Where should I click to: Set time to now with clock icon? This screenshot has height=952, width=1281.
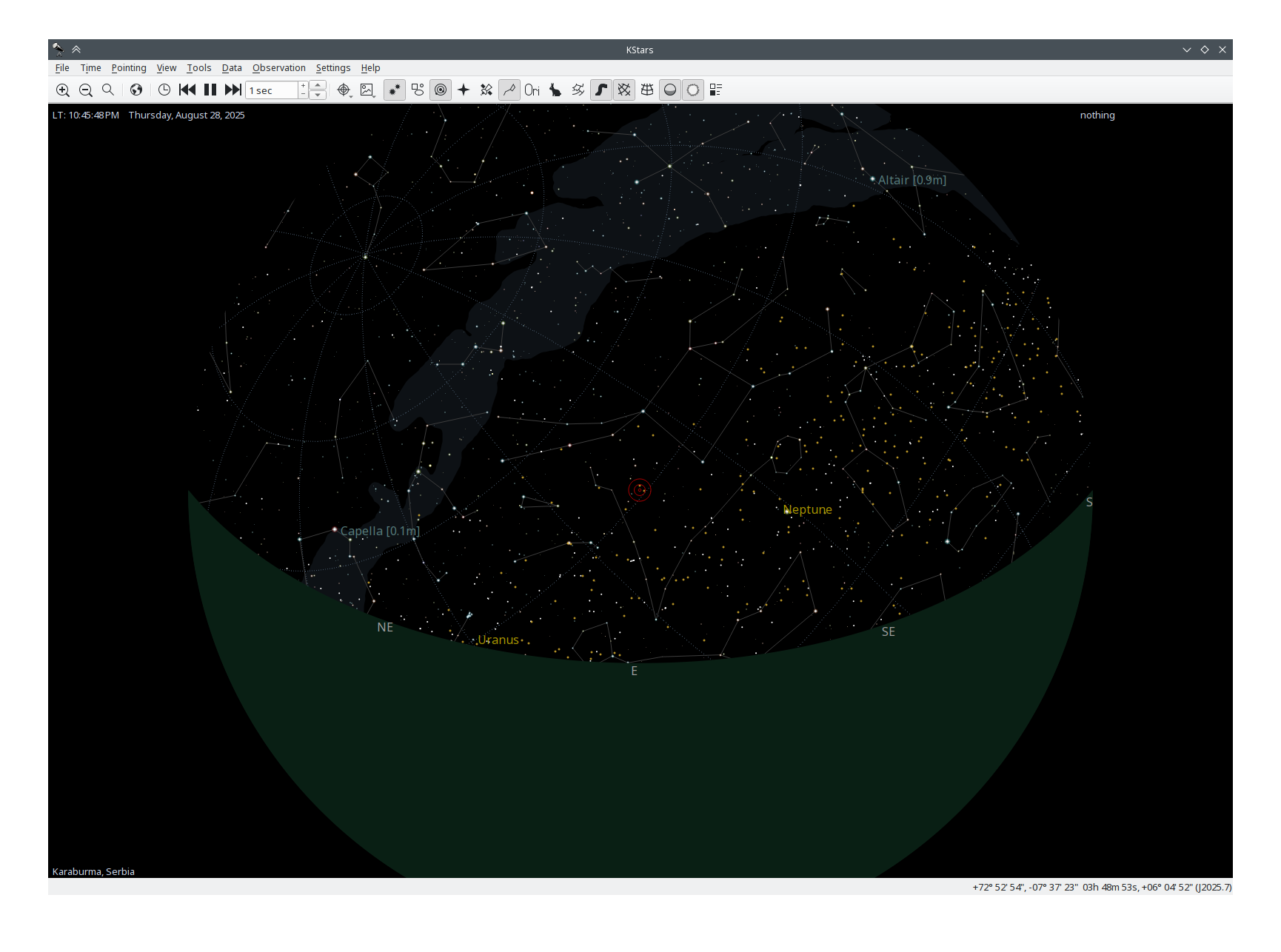(164, 90)
